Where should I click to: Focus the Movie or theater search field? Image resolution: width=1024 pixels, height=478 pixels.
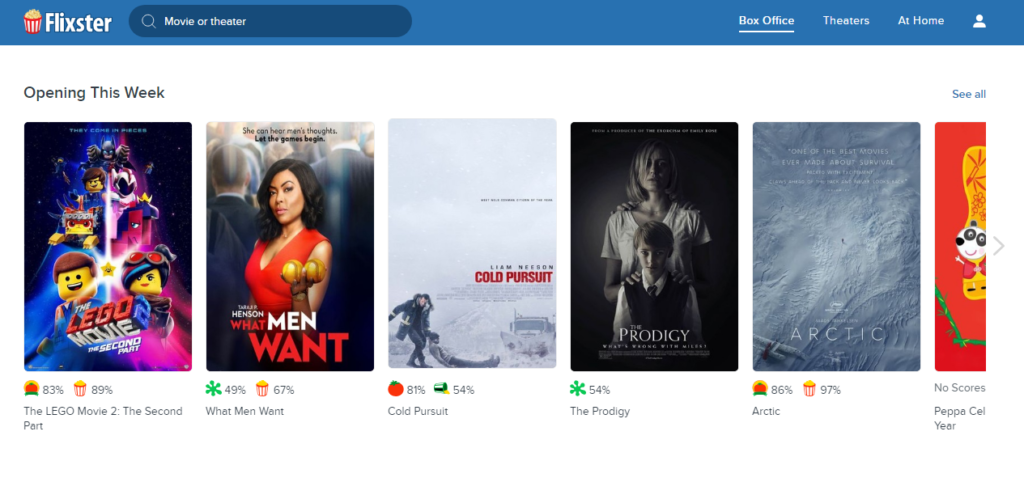(x=270, y=22)
